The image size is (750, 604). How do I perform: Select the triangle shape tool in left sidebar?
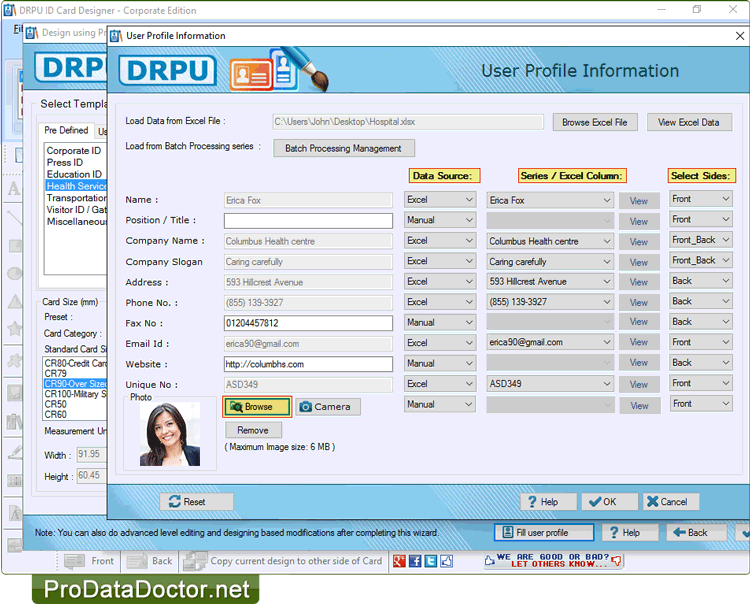click(14, 301)
